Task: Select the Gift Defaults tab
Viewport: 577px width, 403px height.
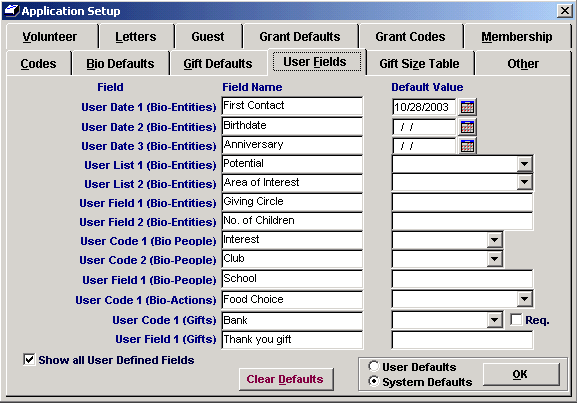Action: 218,64
